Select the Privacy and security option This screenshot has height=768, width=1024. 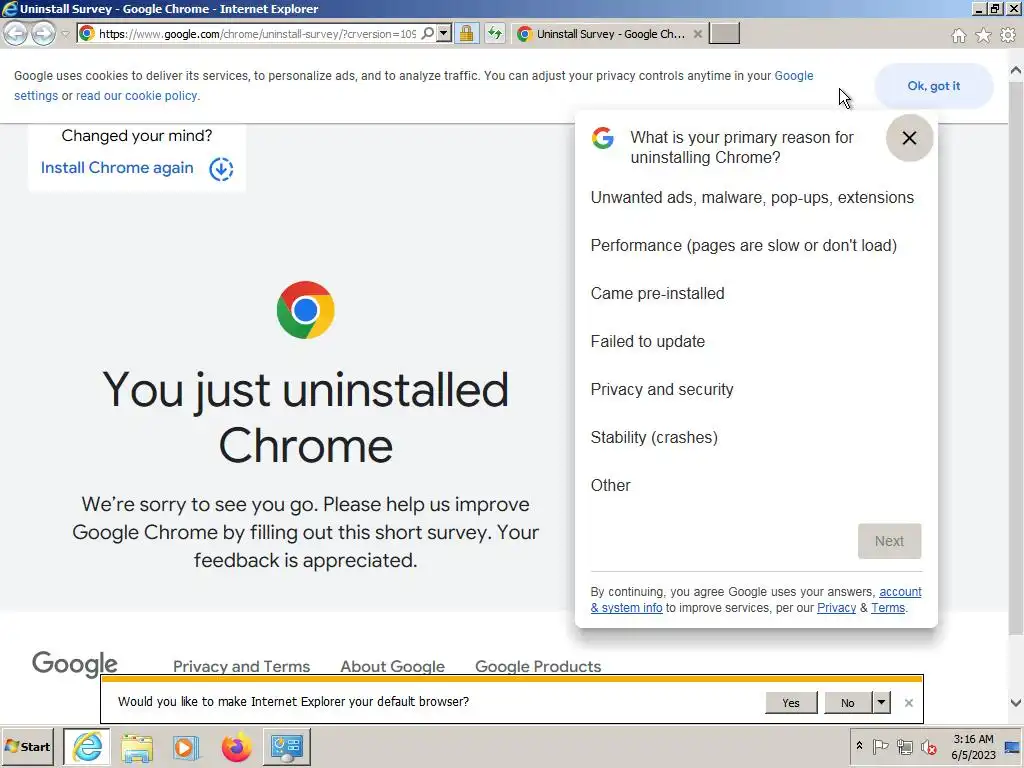coord(662,389)
